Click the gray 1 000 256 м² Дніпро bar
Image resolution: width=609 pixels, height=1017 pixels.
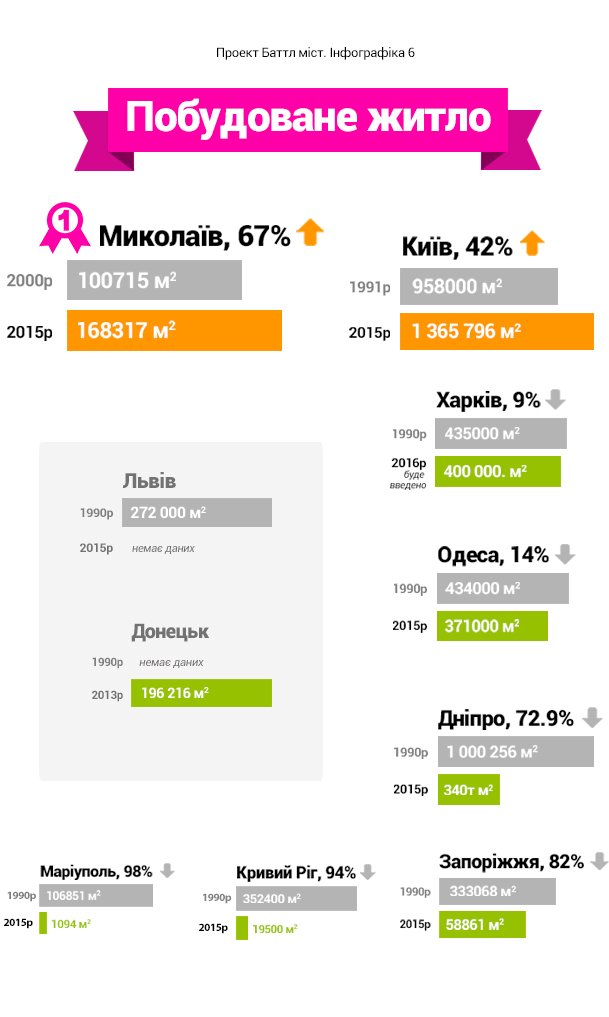point(516,752)
